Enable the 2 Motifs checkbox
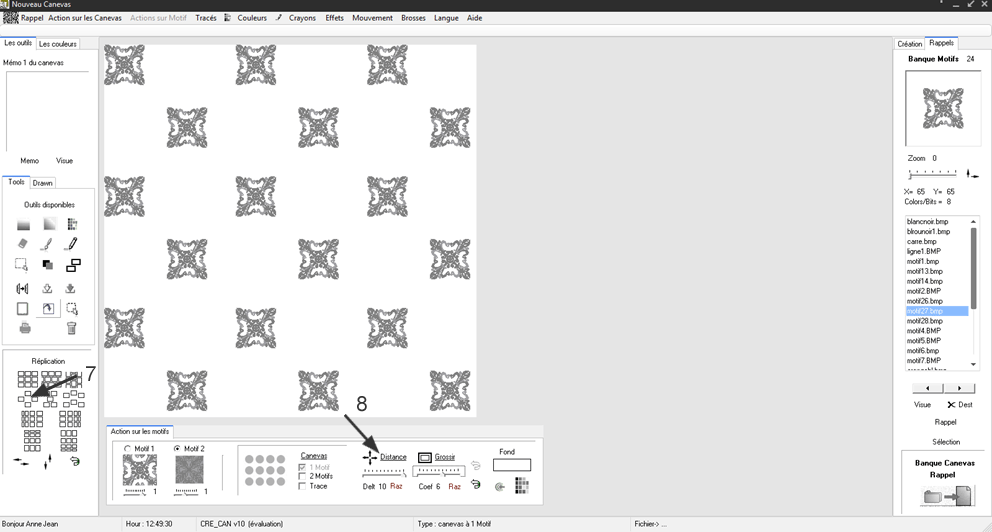This screenshot has width=992, height=532. (303, 476)
